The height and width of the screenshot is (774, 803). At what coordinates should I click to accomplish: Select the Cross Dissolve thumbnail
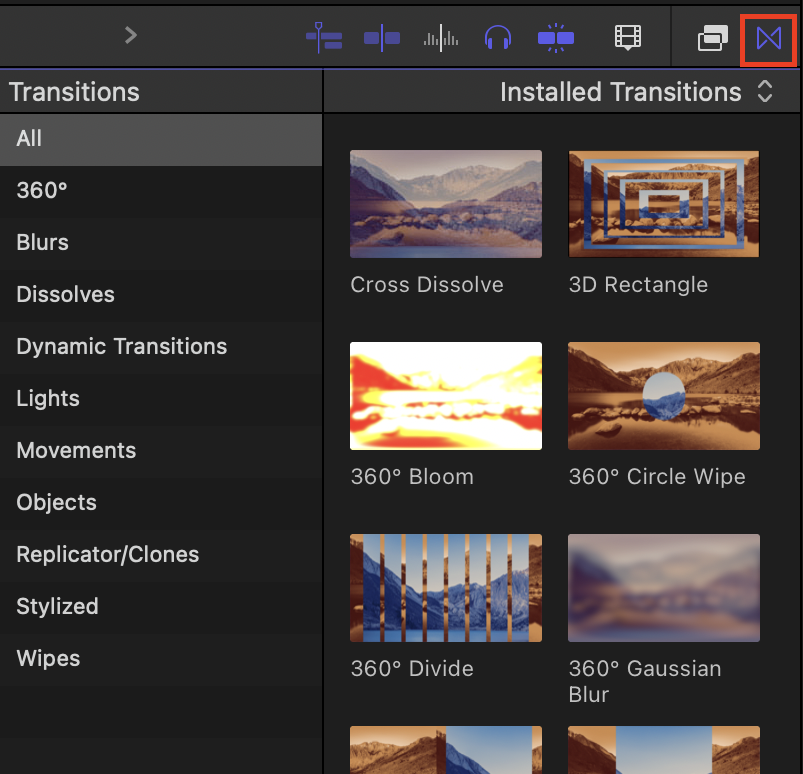pyautogui.click(x=446, y=204)
